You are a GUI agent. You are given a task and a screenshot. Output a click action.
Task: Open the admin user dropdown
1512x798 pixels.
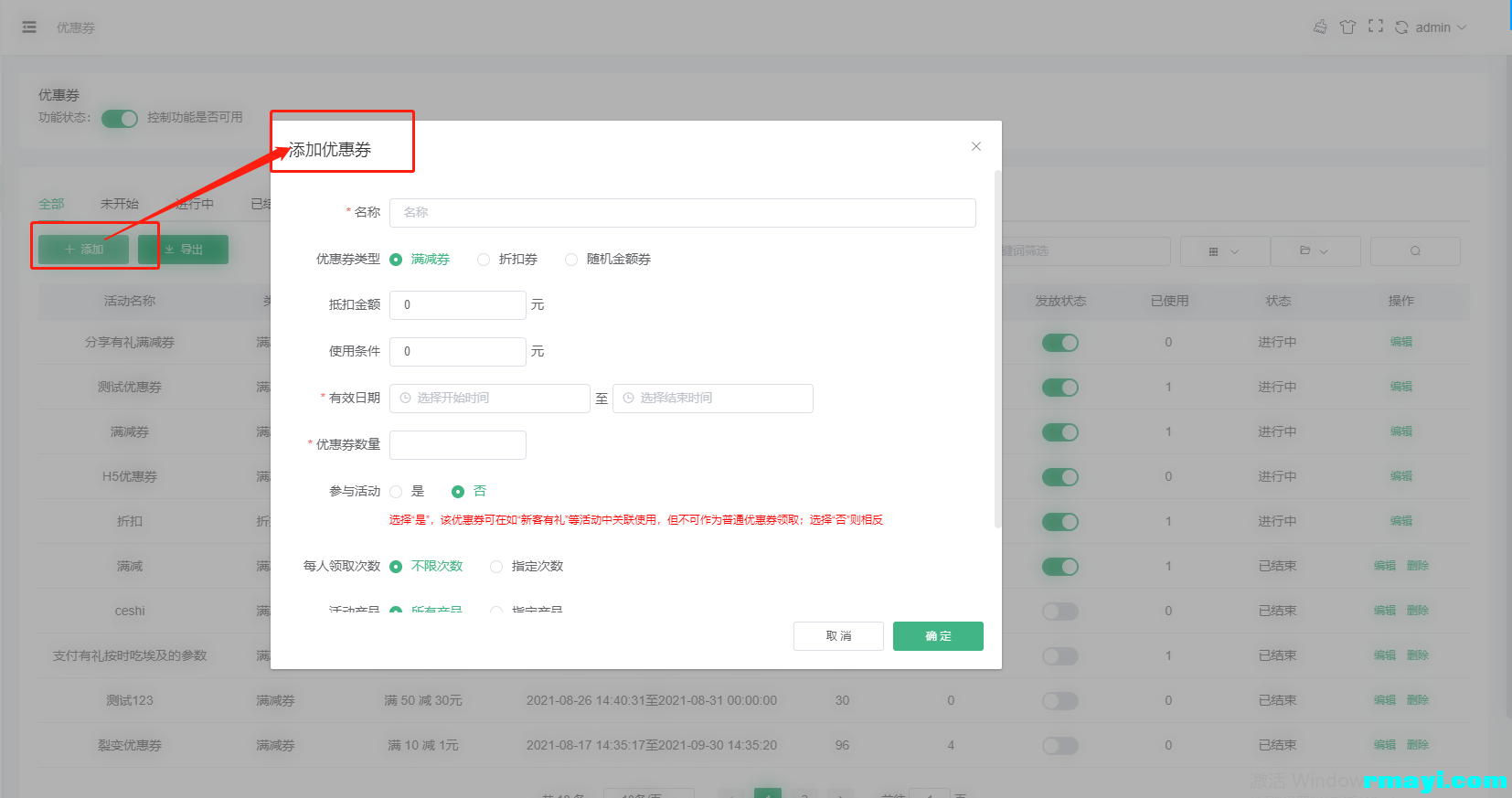(1441, 27)
